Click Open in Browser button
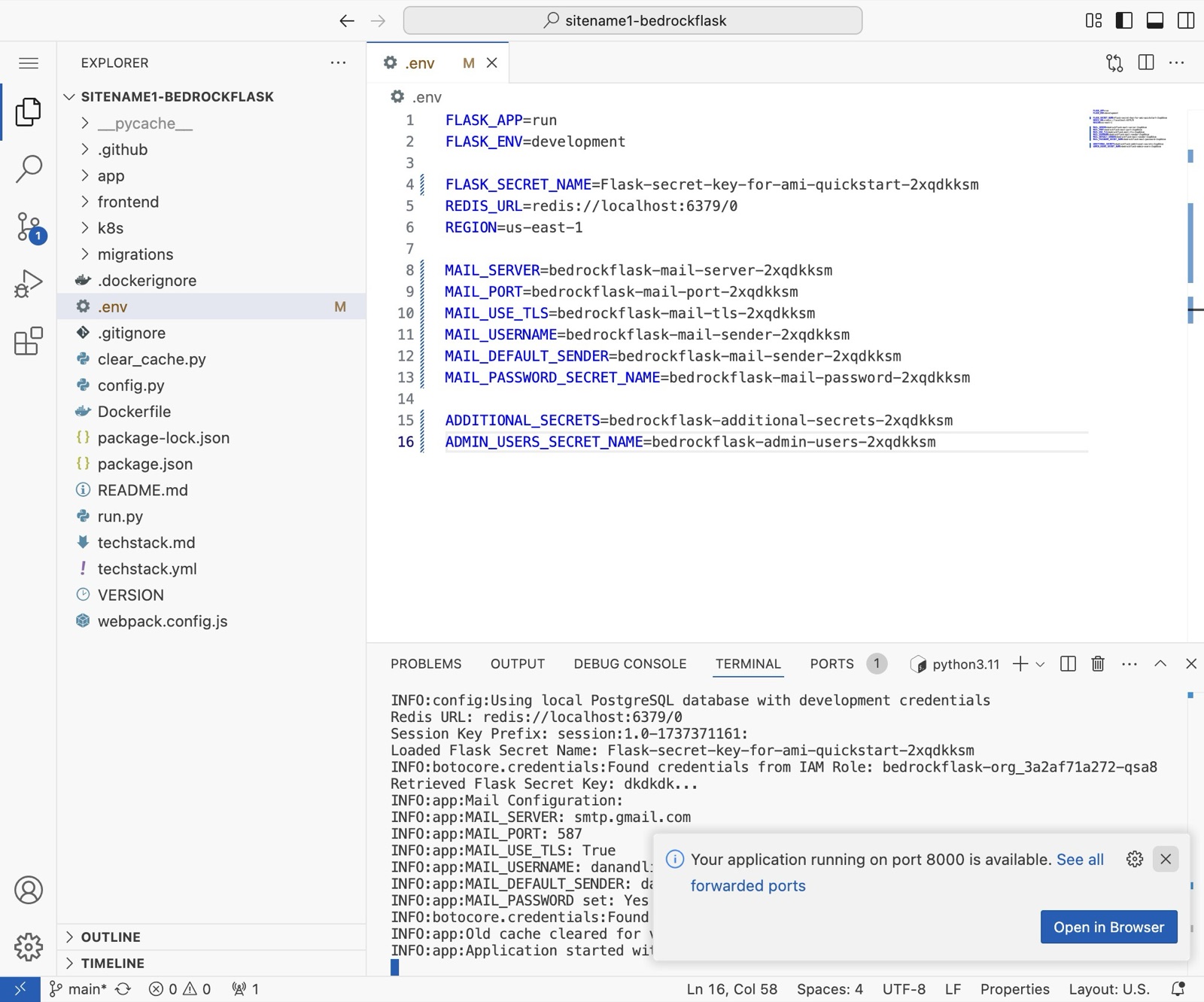Screen dimensions: 1204x1002 click(x=1108, y=927)
